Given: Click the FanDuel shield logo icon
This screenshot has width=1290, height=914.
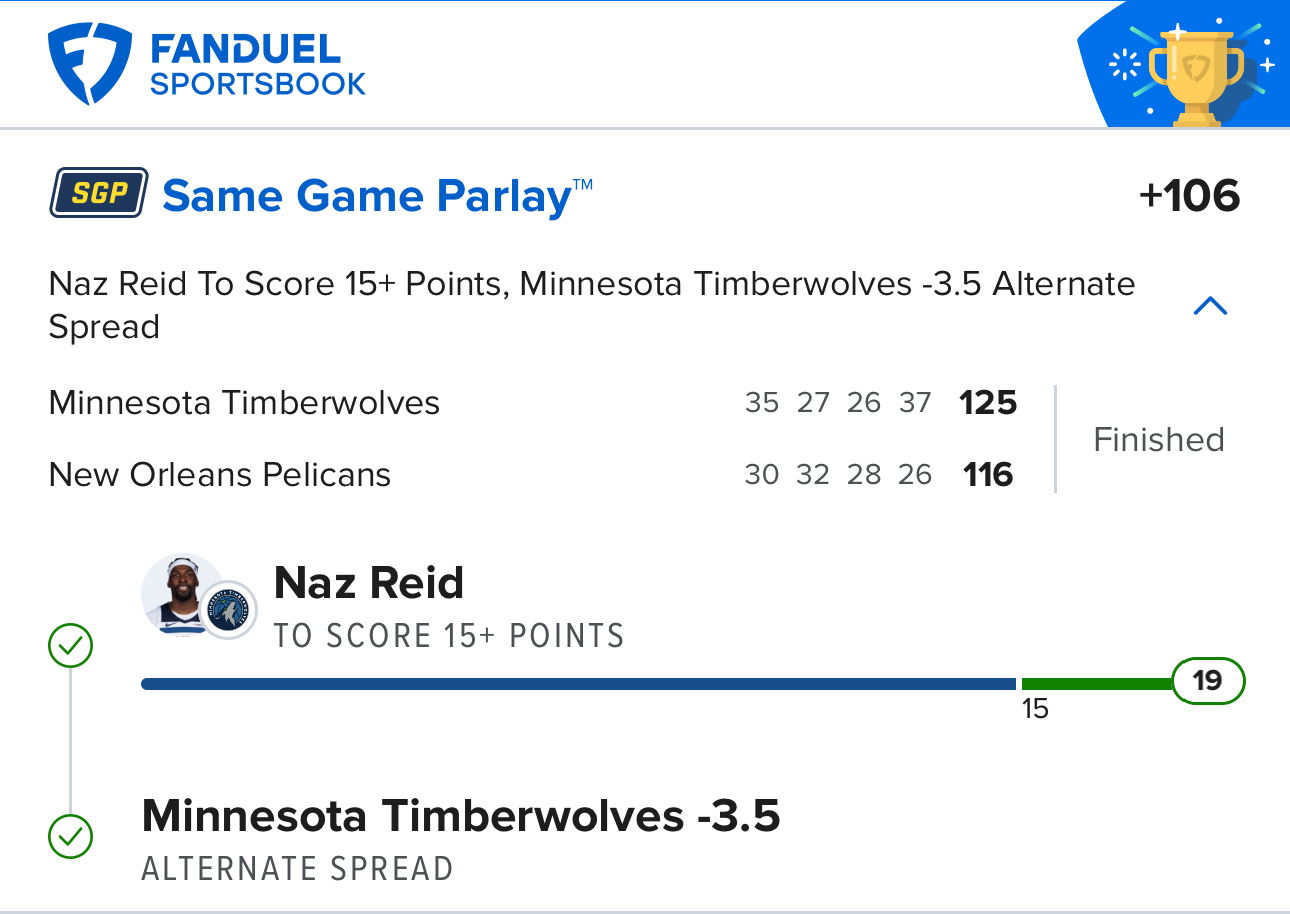Looking at the screenshot, I should 90,65.
